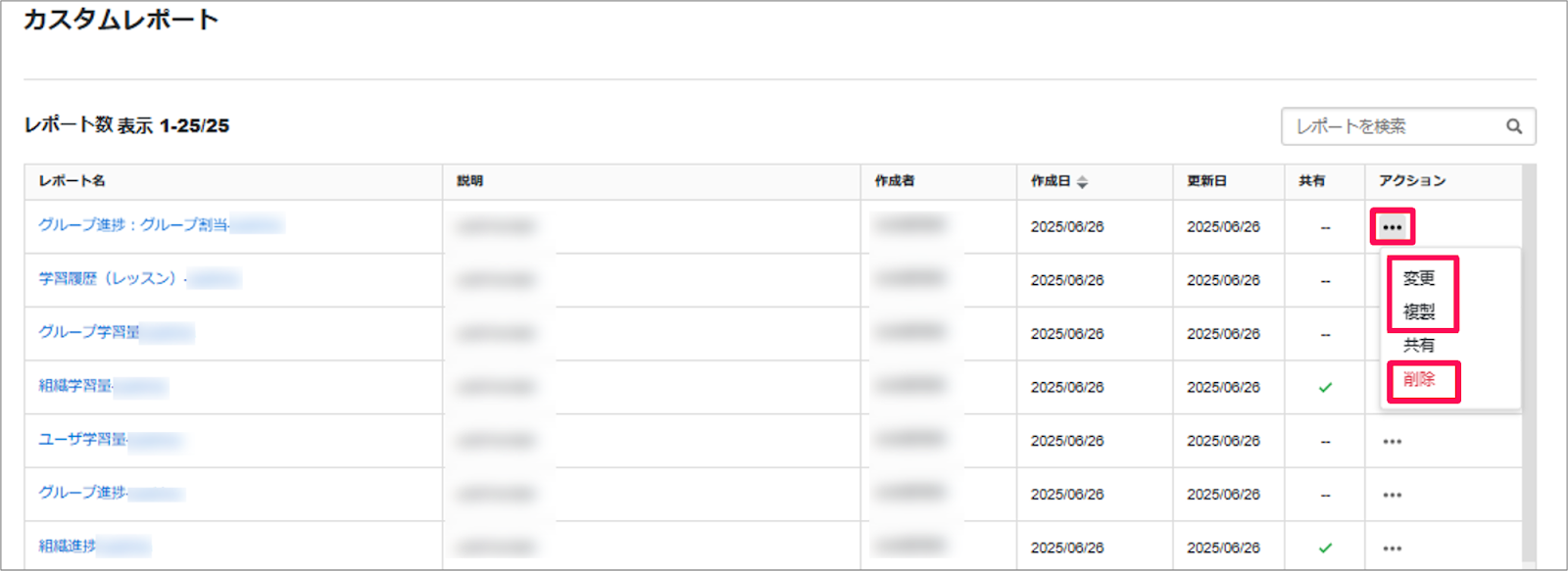Click the レポート数 表示 1-25/25 label

click(x=126, y=125)
